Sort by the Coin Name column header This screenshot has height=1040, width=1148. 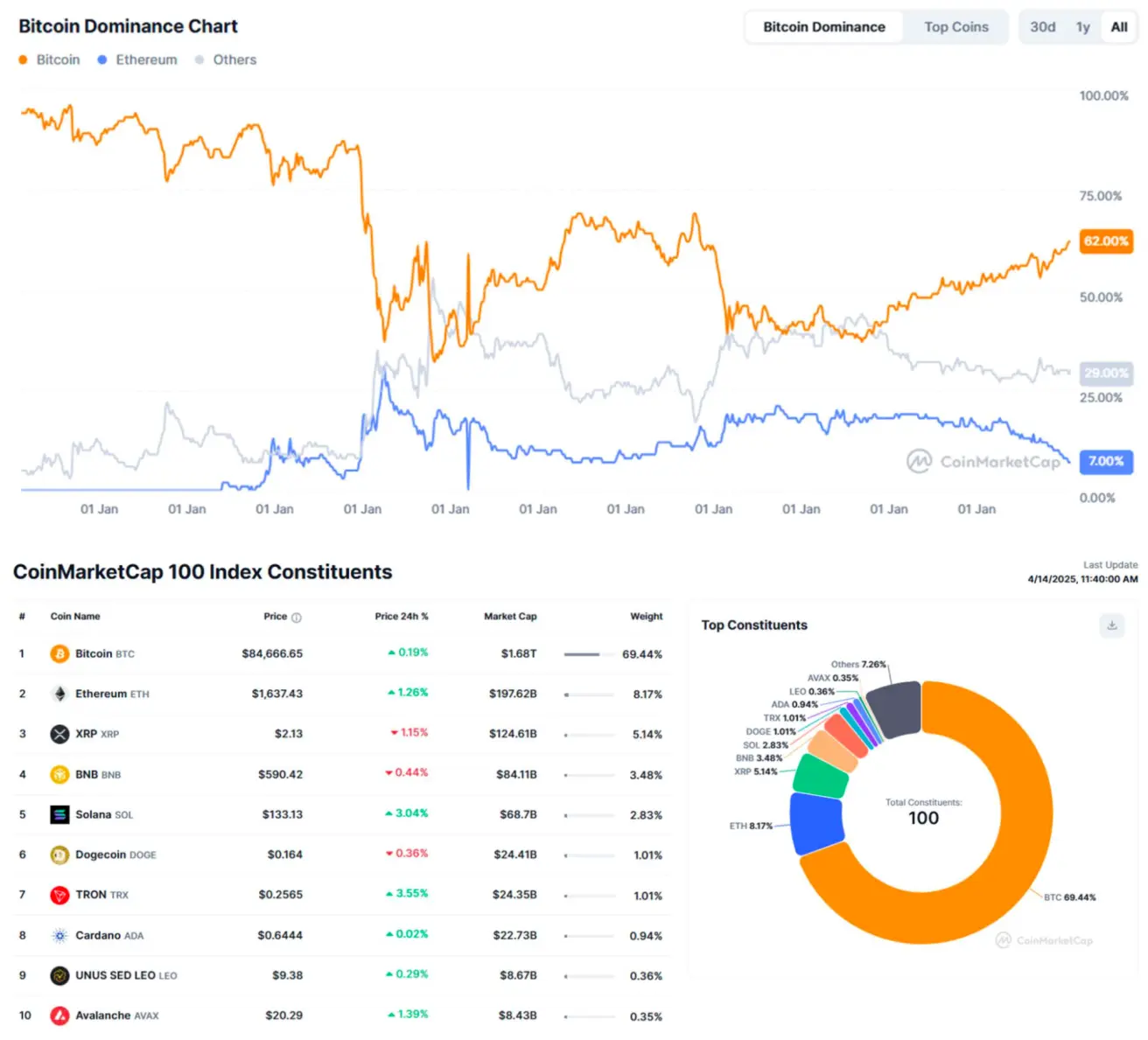(x=75, y=617)
